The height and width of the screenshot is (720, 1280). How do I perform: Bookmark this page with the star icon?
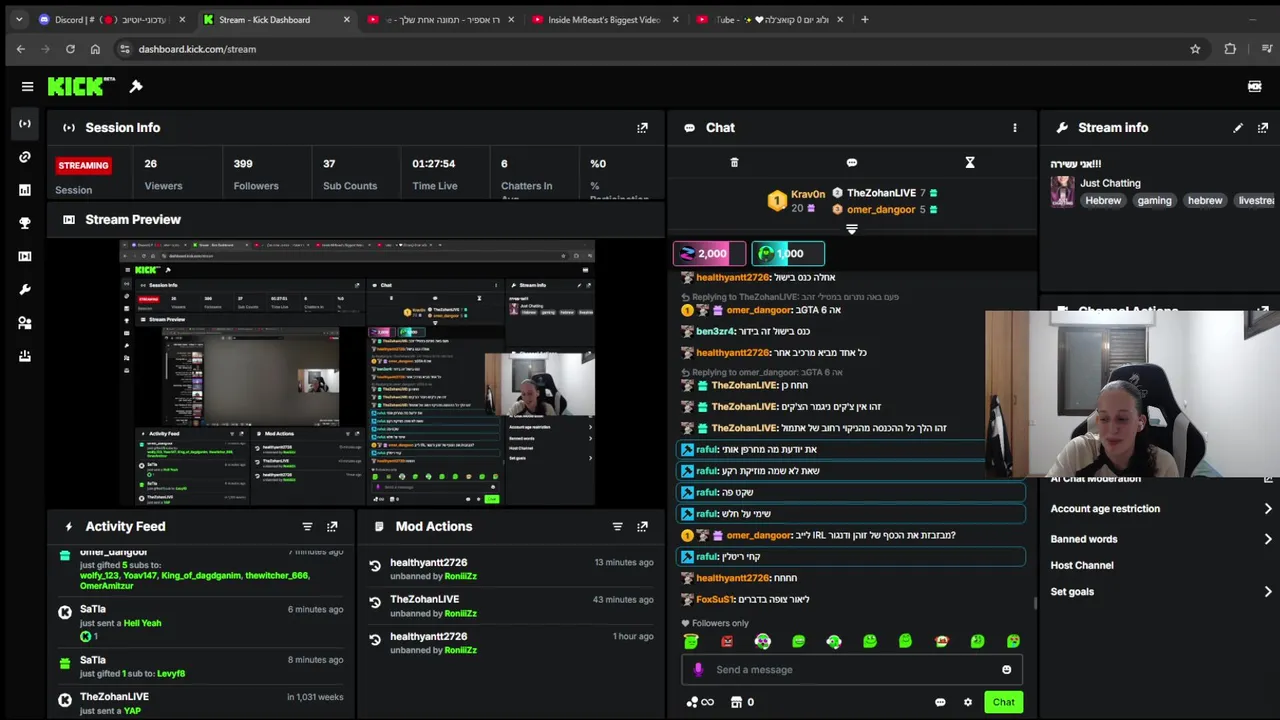(x=1195, y=49)
